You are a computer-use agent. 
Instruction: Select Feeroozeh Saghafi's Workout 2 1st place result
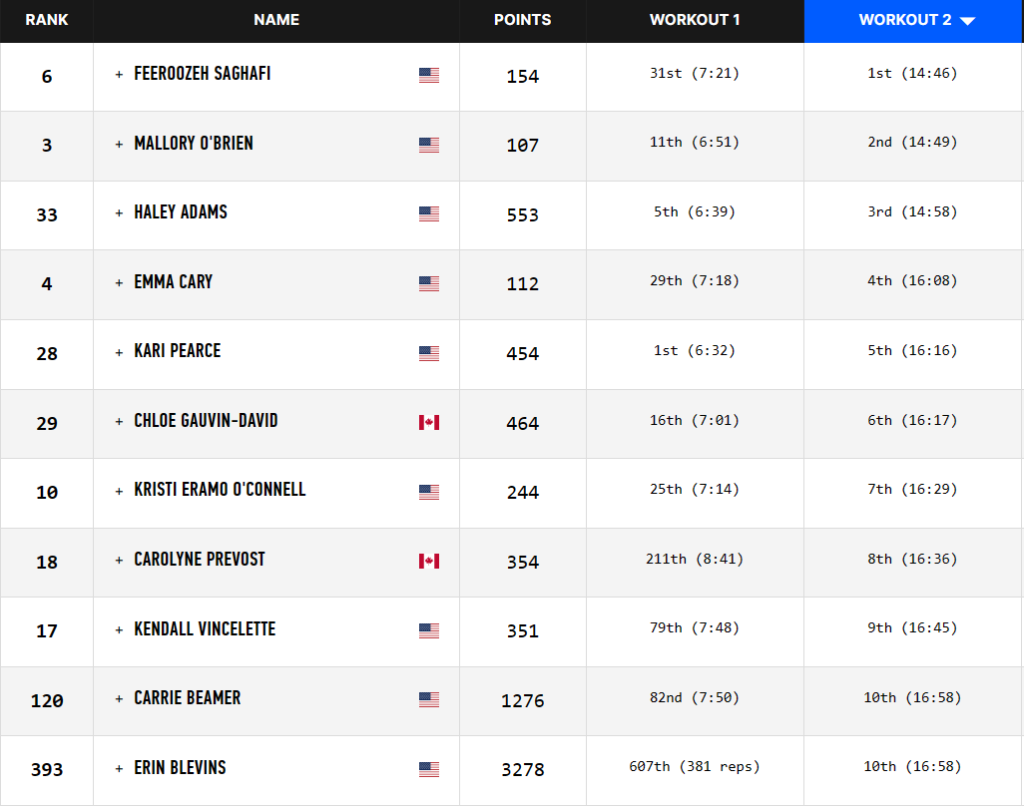click(x=912, y=73)
